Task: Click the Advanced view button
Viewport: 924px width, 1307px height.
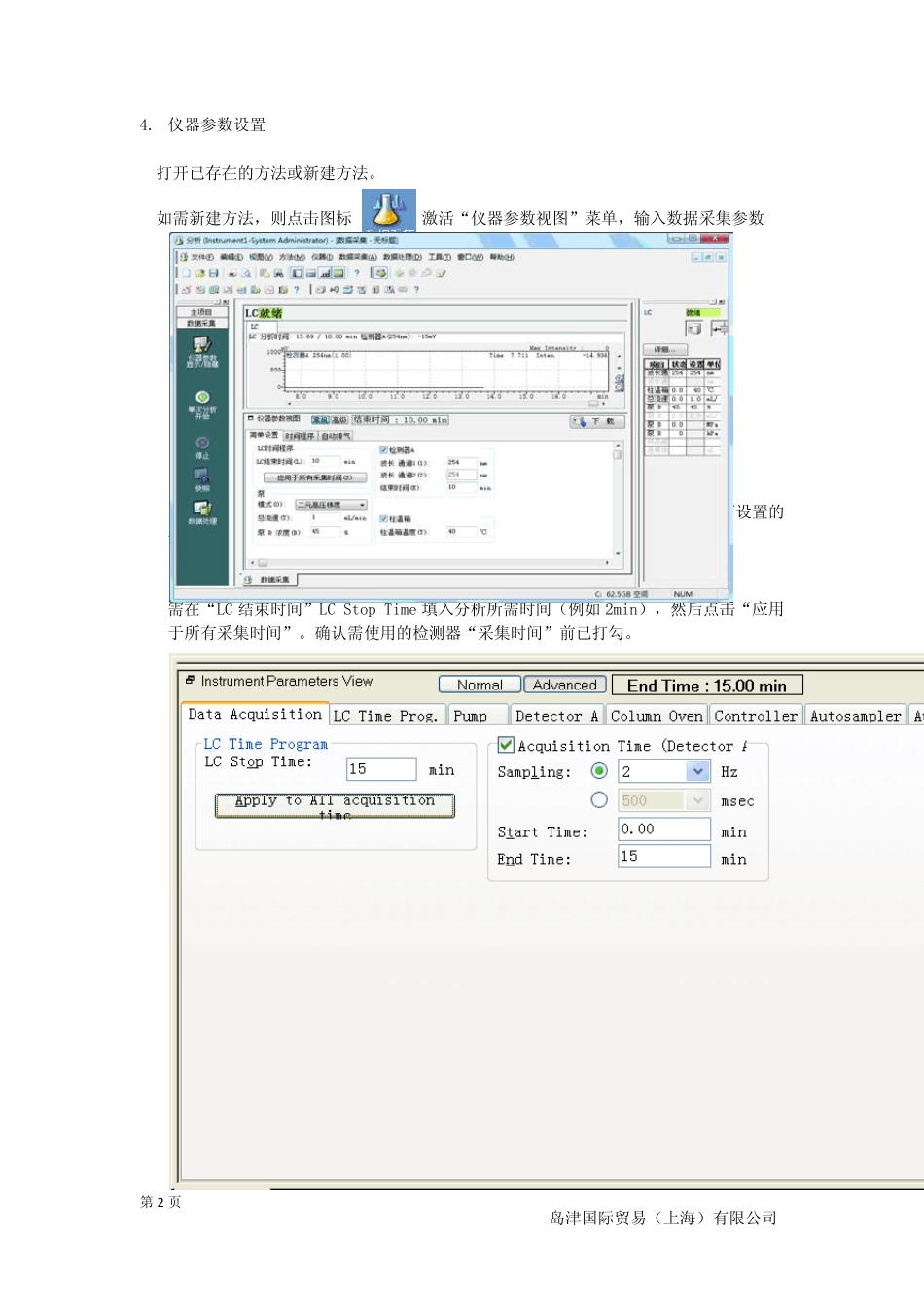Action: coord(565,685)
